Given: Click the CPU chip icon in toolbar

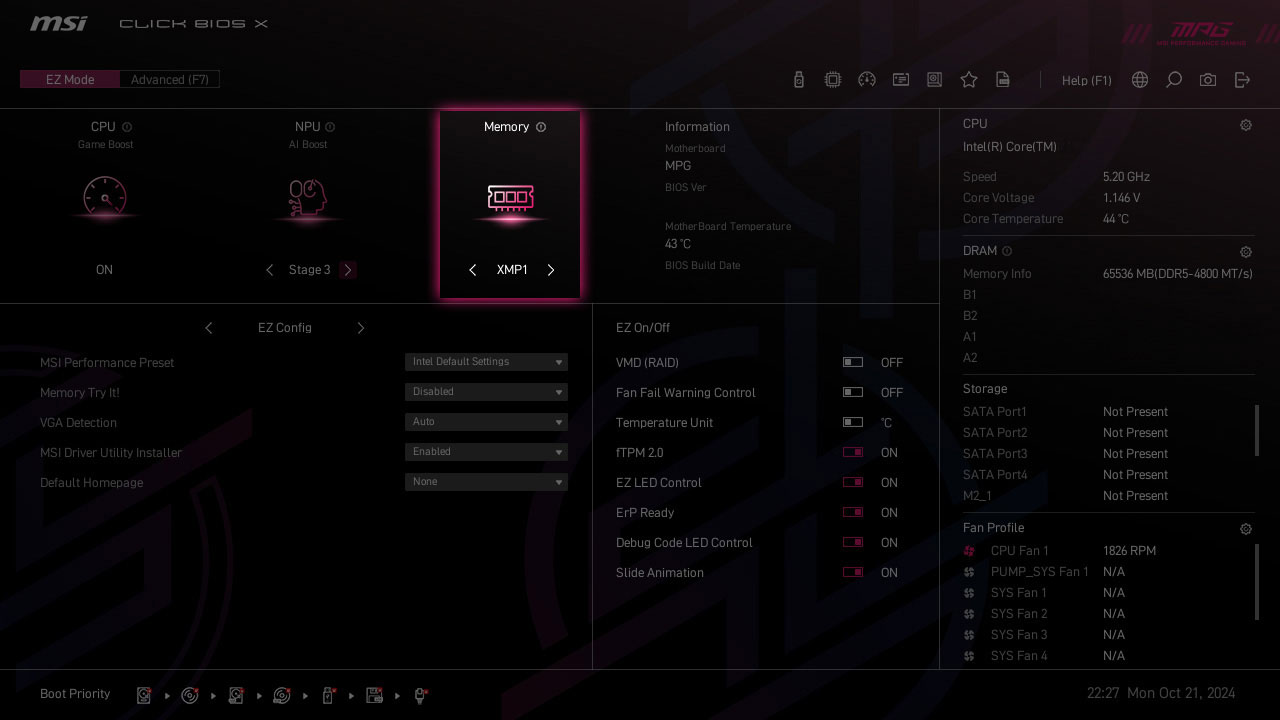Looking at the screenshot, I should click(832, 80).
